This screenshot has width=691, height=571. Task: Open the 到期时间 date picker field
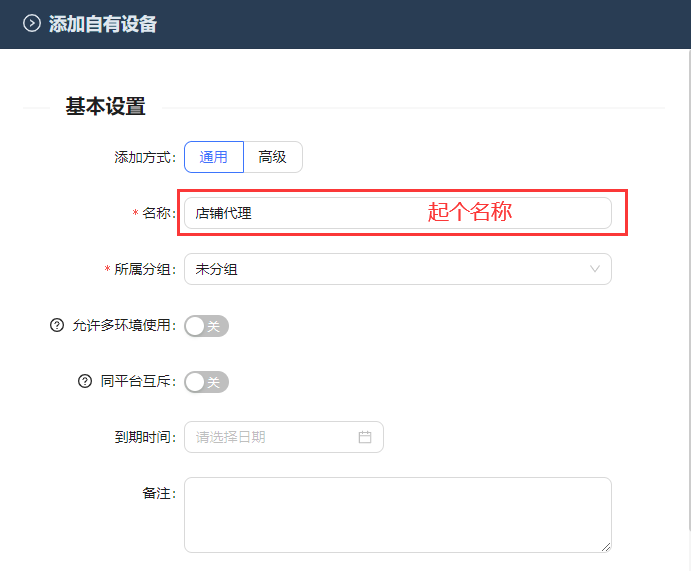click(275, 437)
